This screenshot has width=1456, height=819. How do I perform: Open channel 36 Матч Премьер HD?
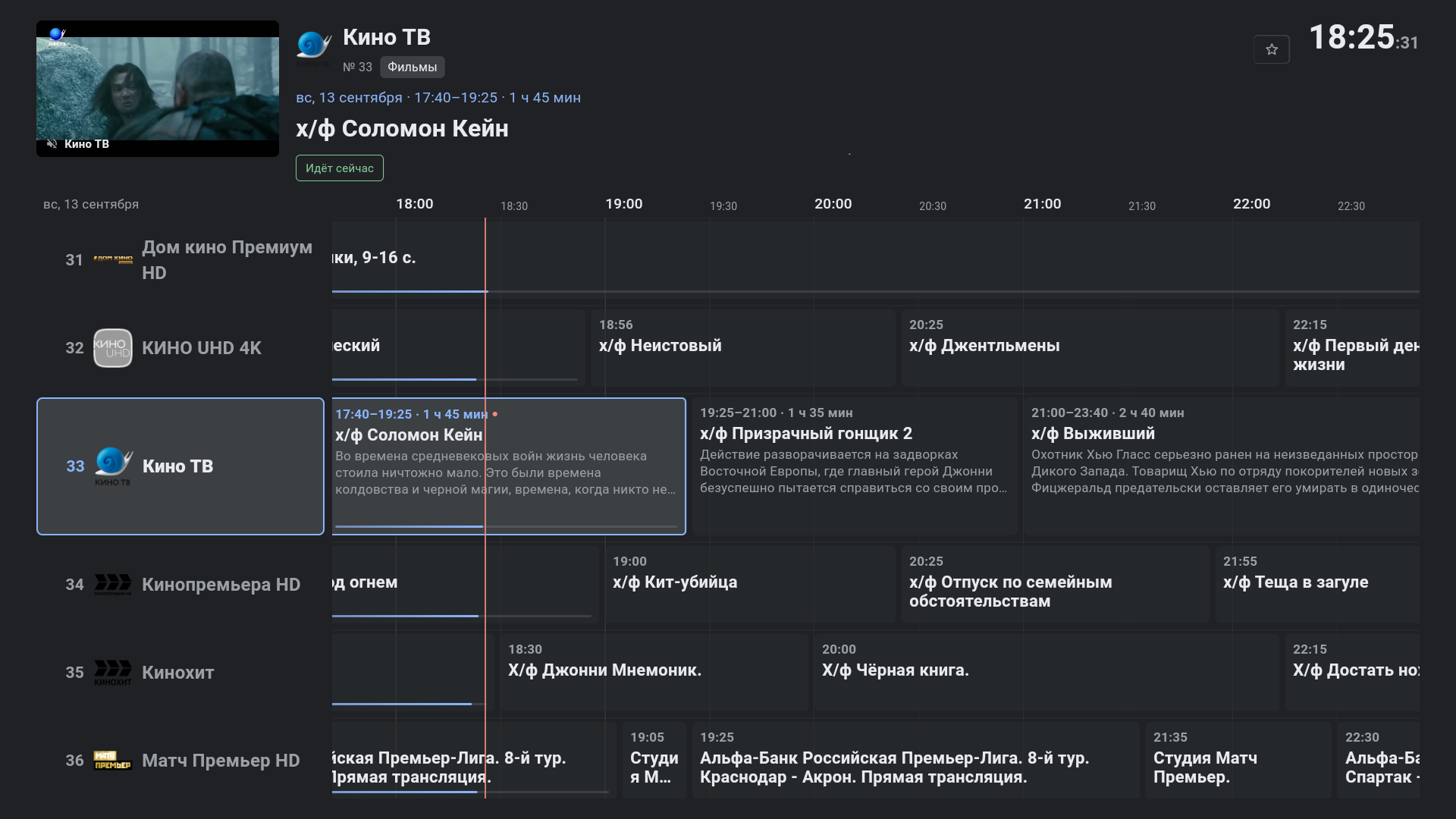(x=180, y=761)
